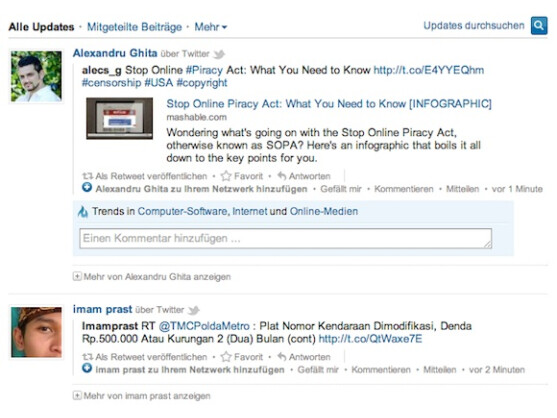Click the trends flame icon
This screenshot has width=557, height=418.
[83, 212]
